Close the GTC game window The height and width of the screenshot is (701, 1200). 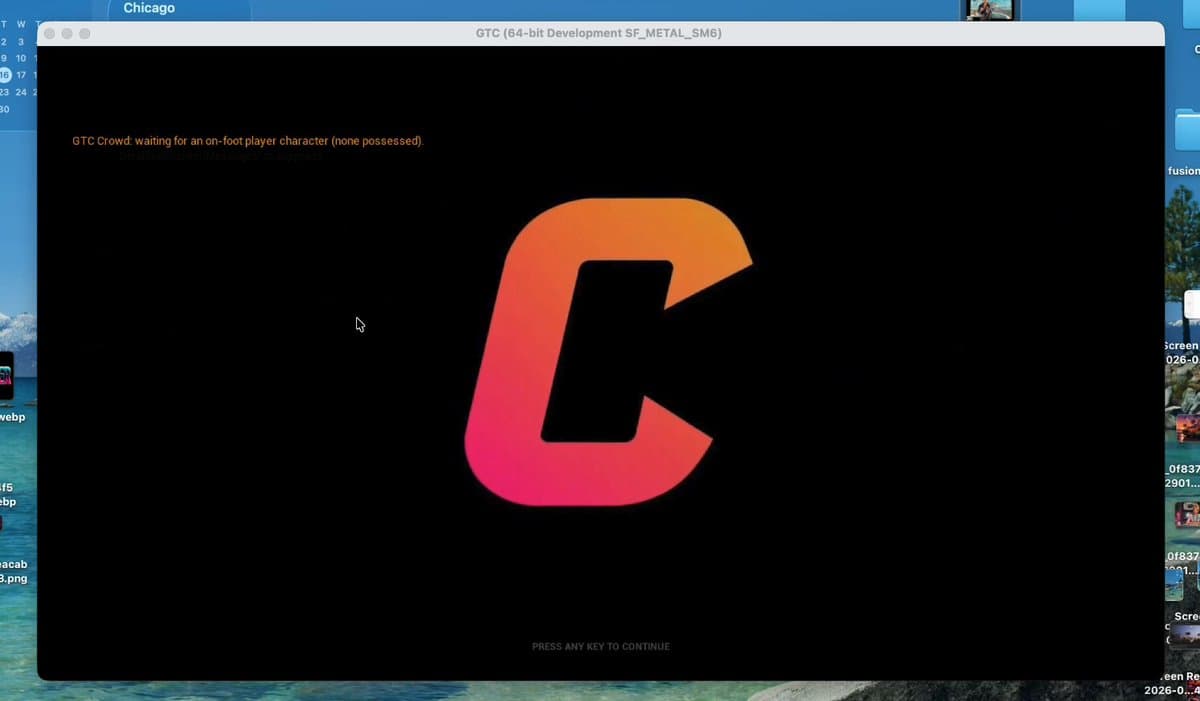[x=49, y=33]
